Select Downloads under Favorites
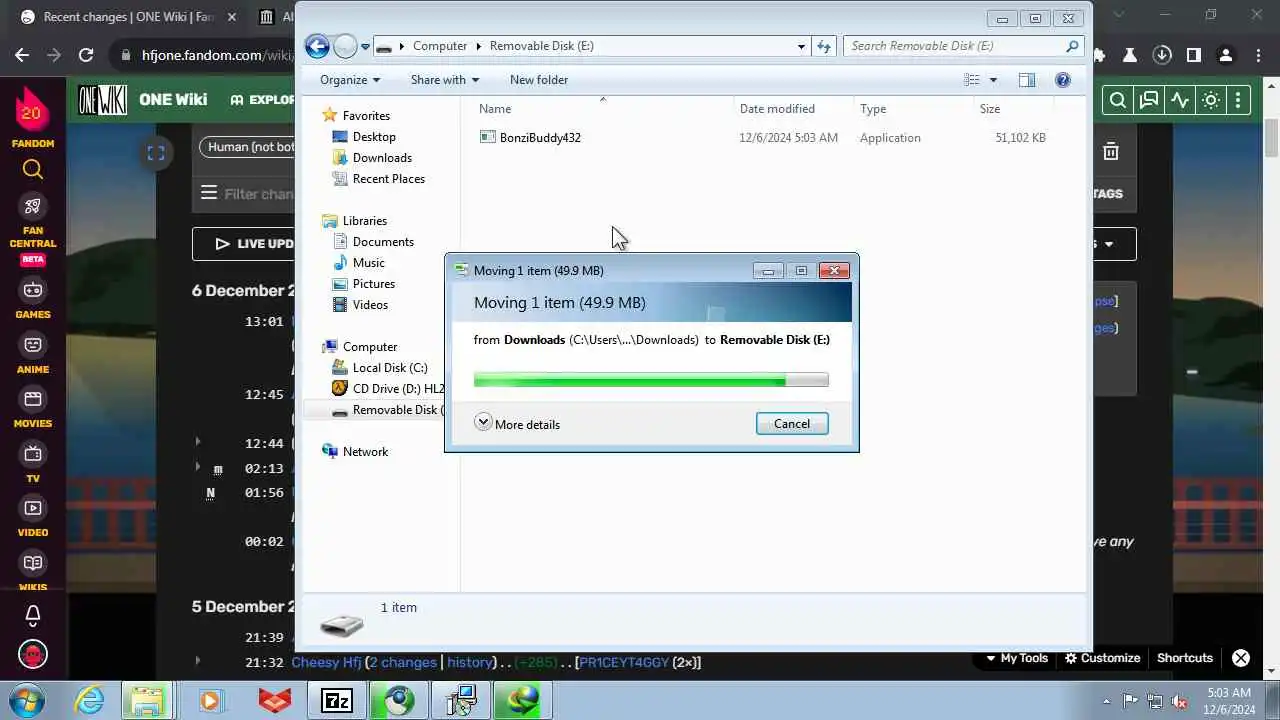Viewport: 1280px width, 720px height. pos(382,158)
